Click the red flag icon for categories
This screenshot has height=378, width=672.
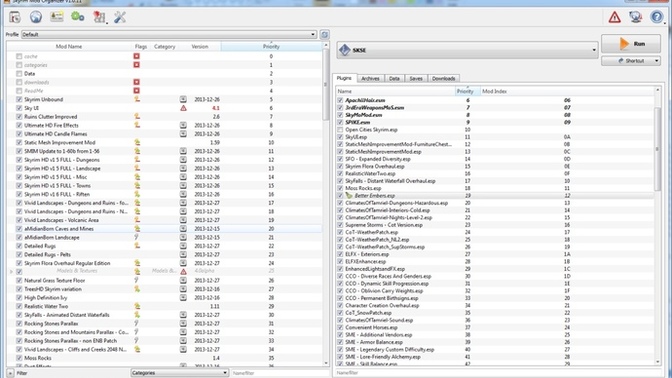pyautogui.click(x=136, y=65)
